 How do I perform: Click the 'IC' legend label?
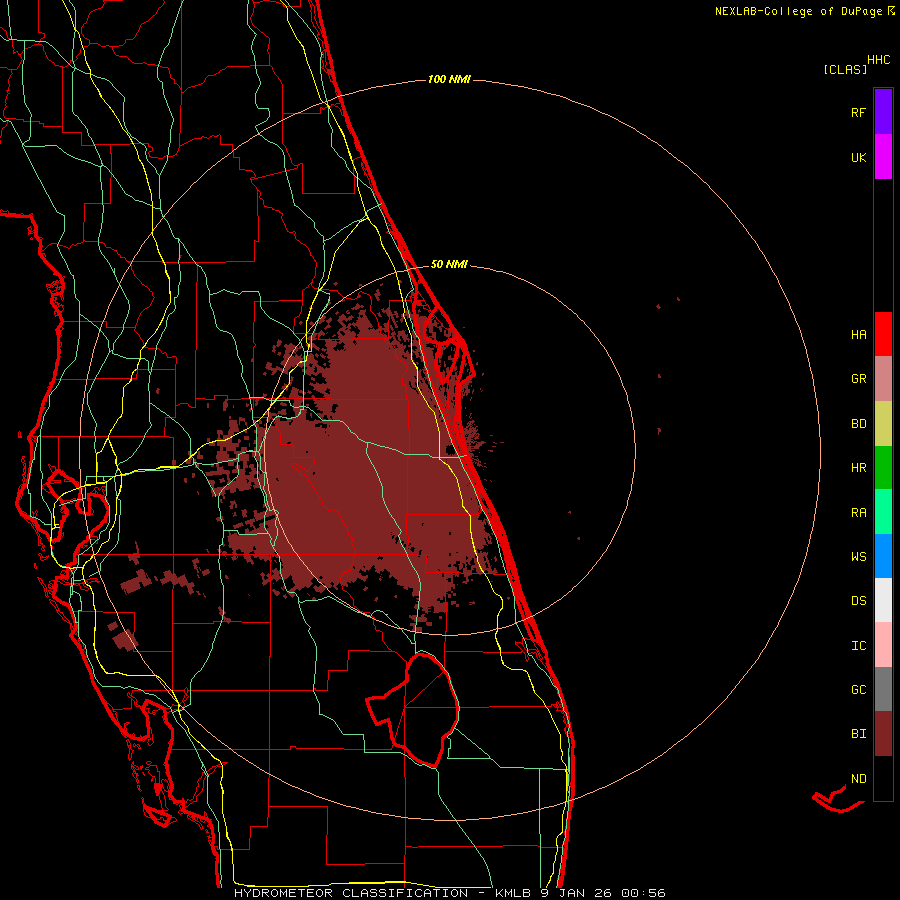(x=858, y=646)
